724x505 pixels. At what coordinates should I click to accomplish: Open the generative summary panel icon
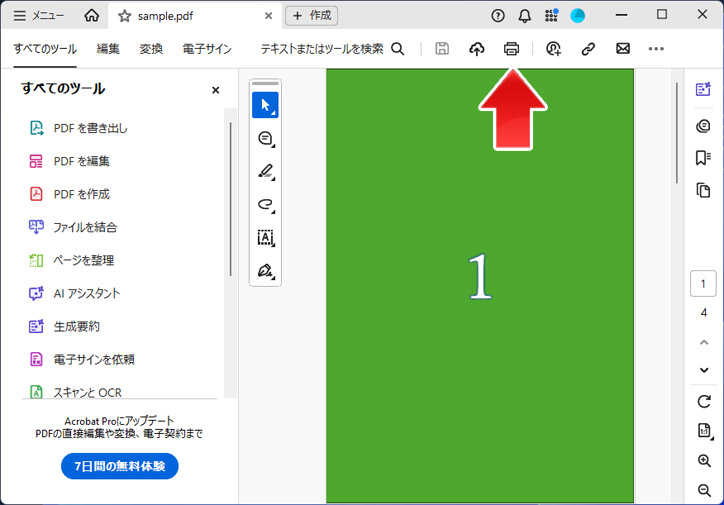[x=703, y=89]
